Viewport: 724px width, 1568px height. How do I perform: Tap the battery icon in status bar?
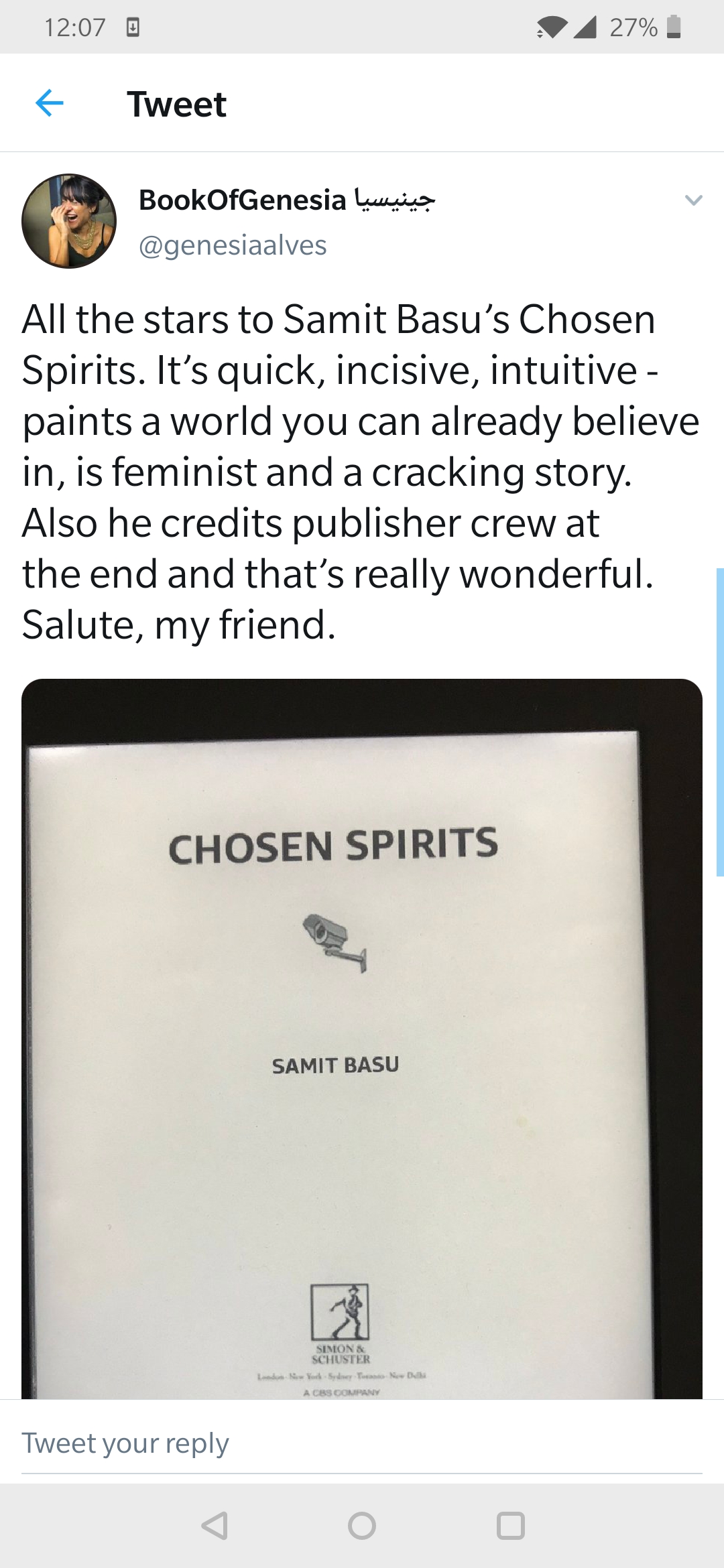(674, 27)
